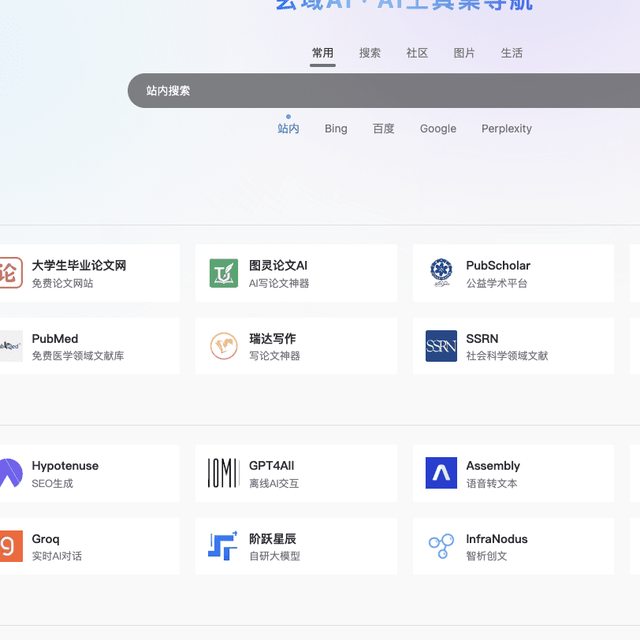Open the green 图灵论文AI icon
The image size is (640, 640).
[224, 273]
